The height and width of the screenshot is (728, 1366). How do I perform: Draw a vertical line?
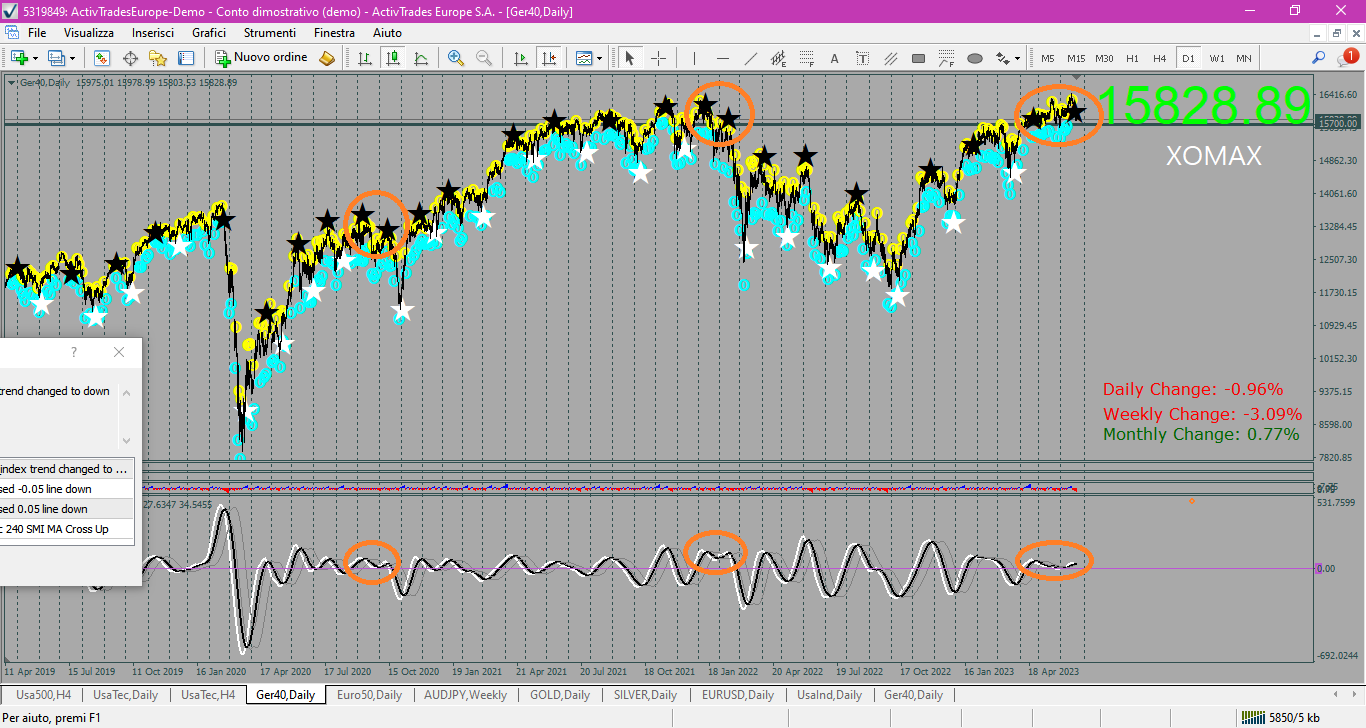695,58
